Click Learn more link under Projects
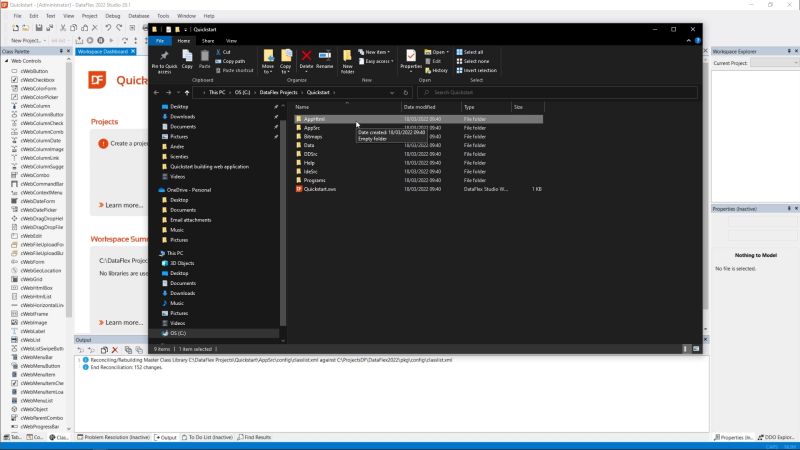800x450 pixels. tap(121, 205)
